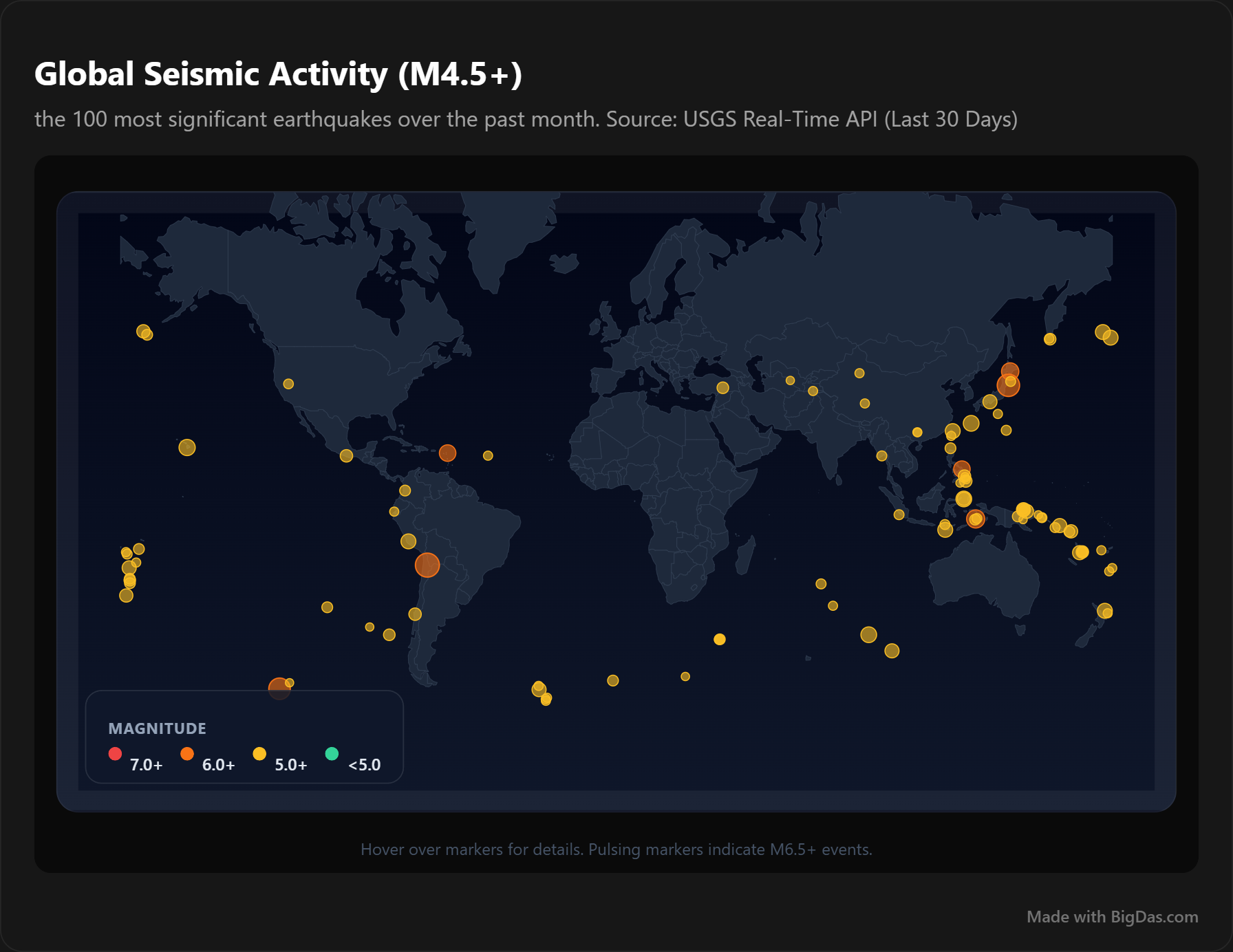Click the '<5.0' legend label
1233x952 pixels.
pos(364,764)
